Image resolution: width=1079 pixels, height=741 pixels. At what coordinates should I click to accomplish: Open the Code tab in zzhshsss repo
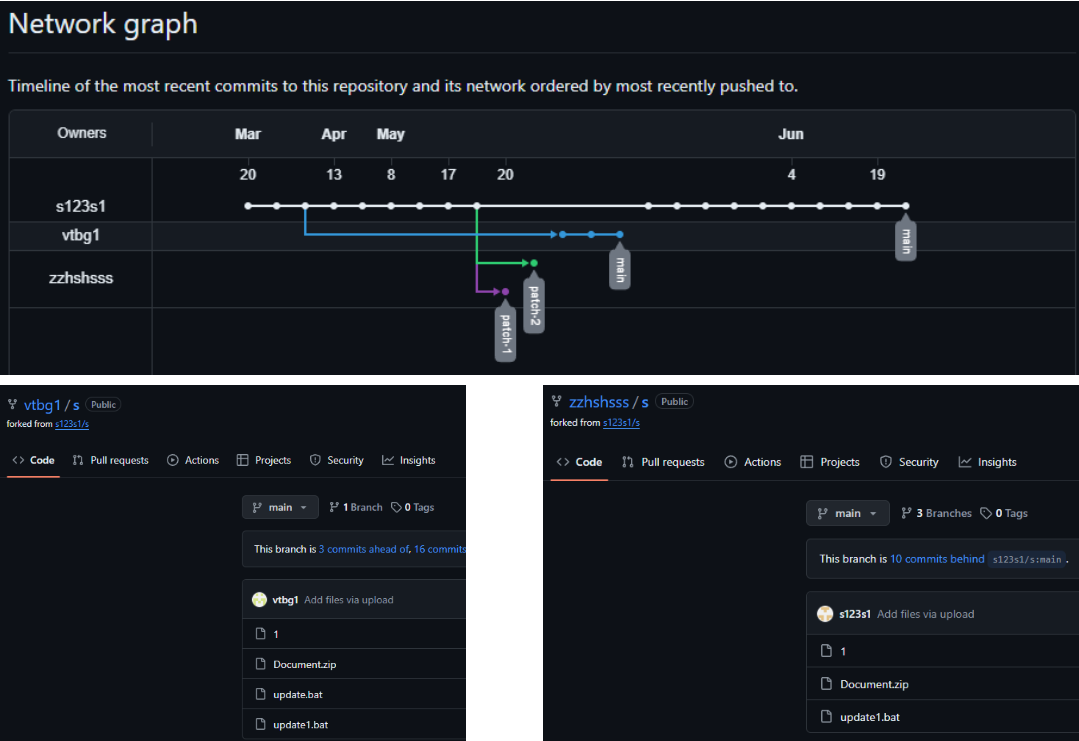[579, 462]
